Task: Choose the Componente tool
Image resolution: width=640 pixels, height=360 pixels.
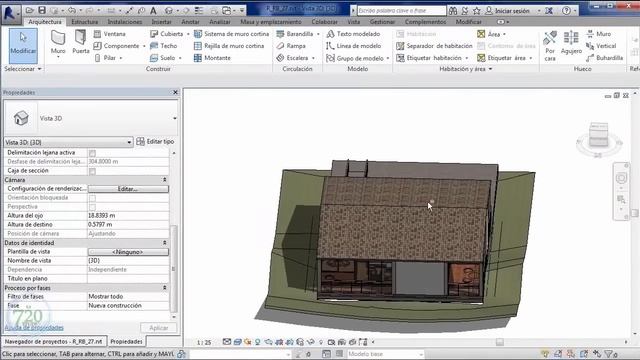Action: (117, 46)
